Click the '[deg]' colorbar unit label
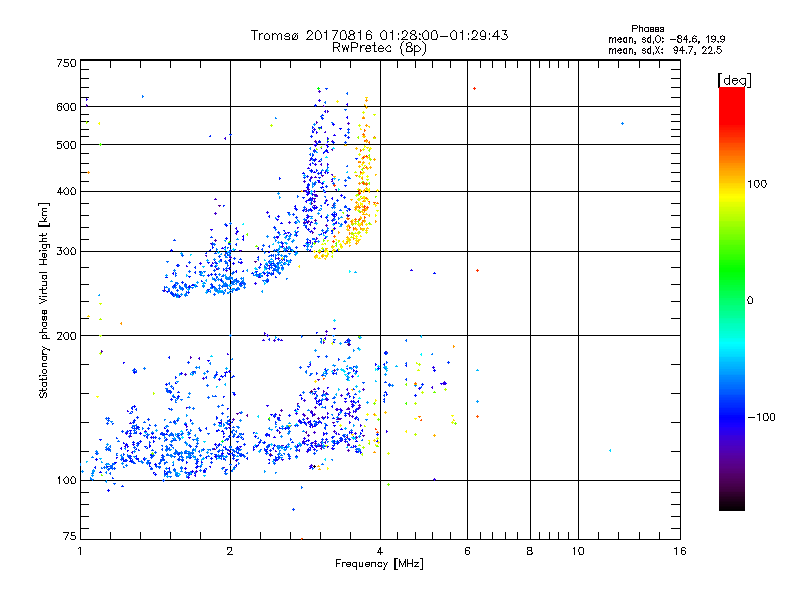The width and height of the screenshot is (800, 600). click(734, 80)
